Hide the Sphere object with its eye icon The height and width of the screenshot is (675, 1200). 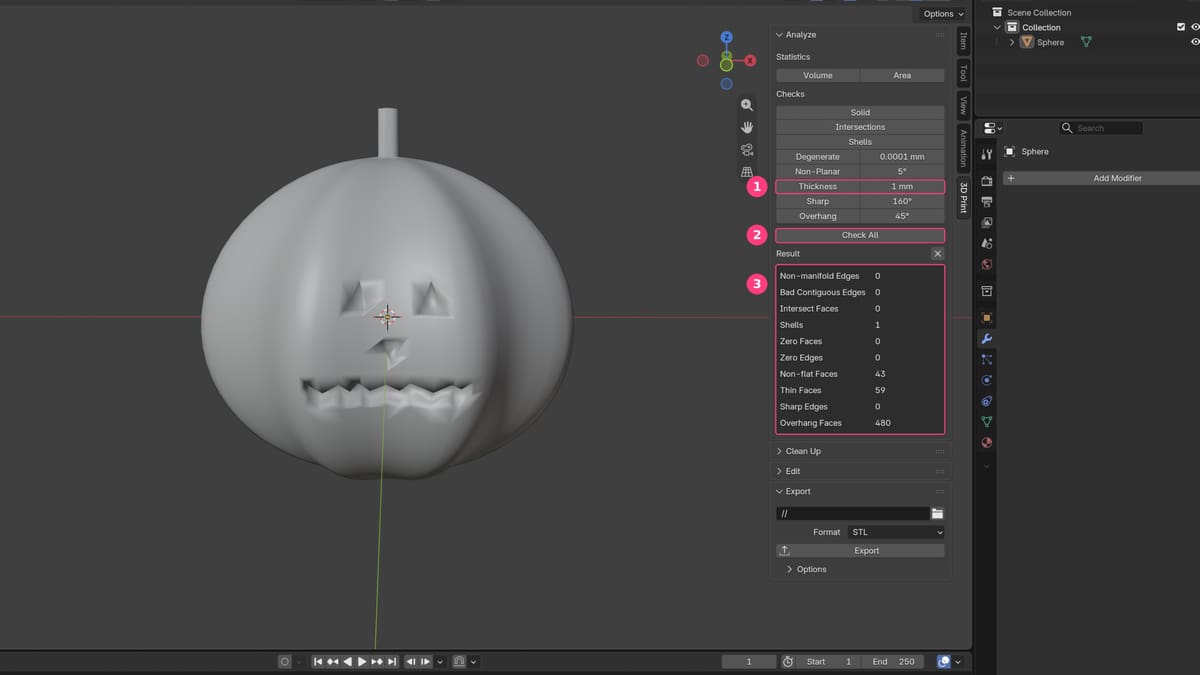(x=1195, y=42)
